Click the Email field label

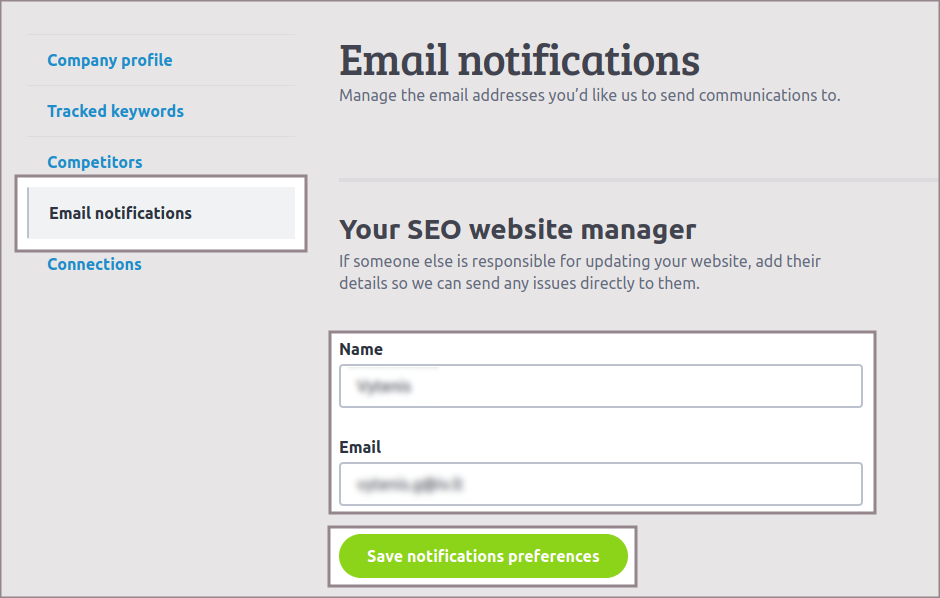(x=360, y=447)
